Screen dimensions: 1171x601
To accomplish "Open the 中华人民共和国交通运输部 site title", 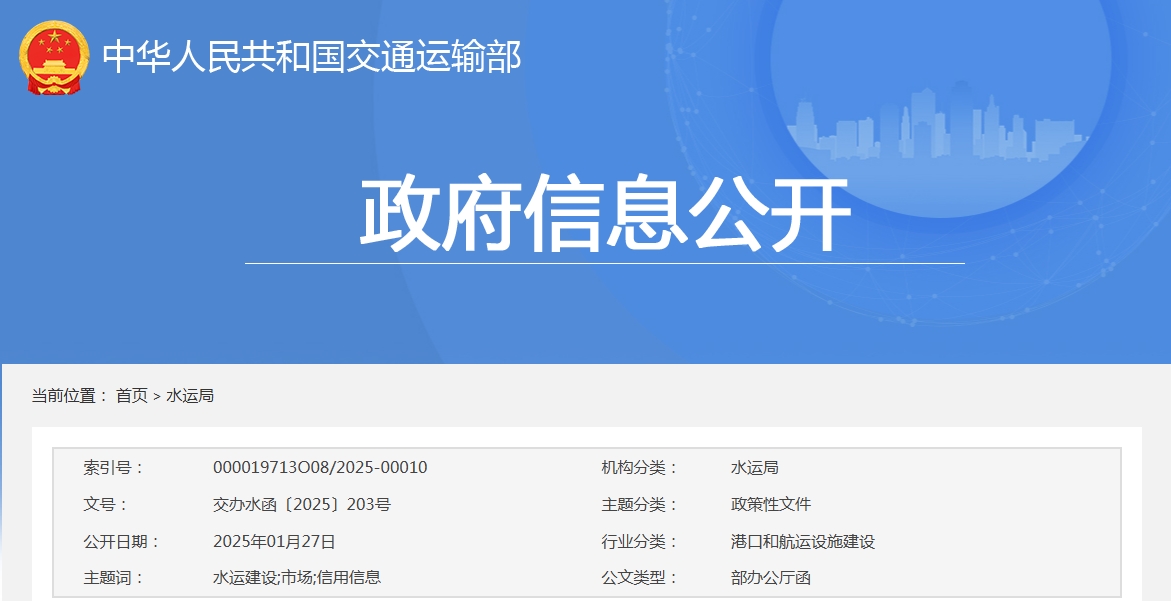I will [x=312, y=57].
